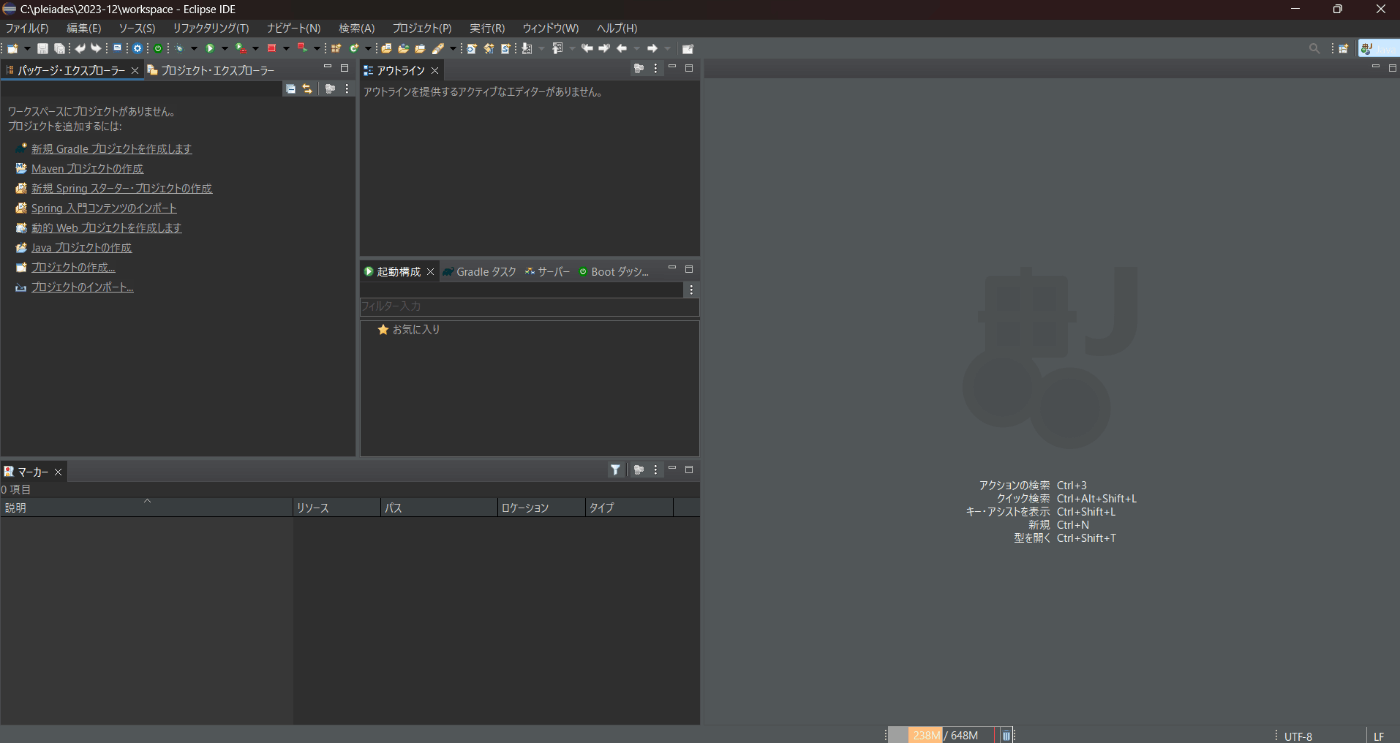This screenshot has height=743, width=1400.
Task: Open the ファイル(F) menu
Action: [27, 28]
